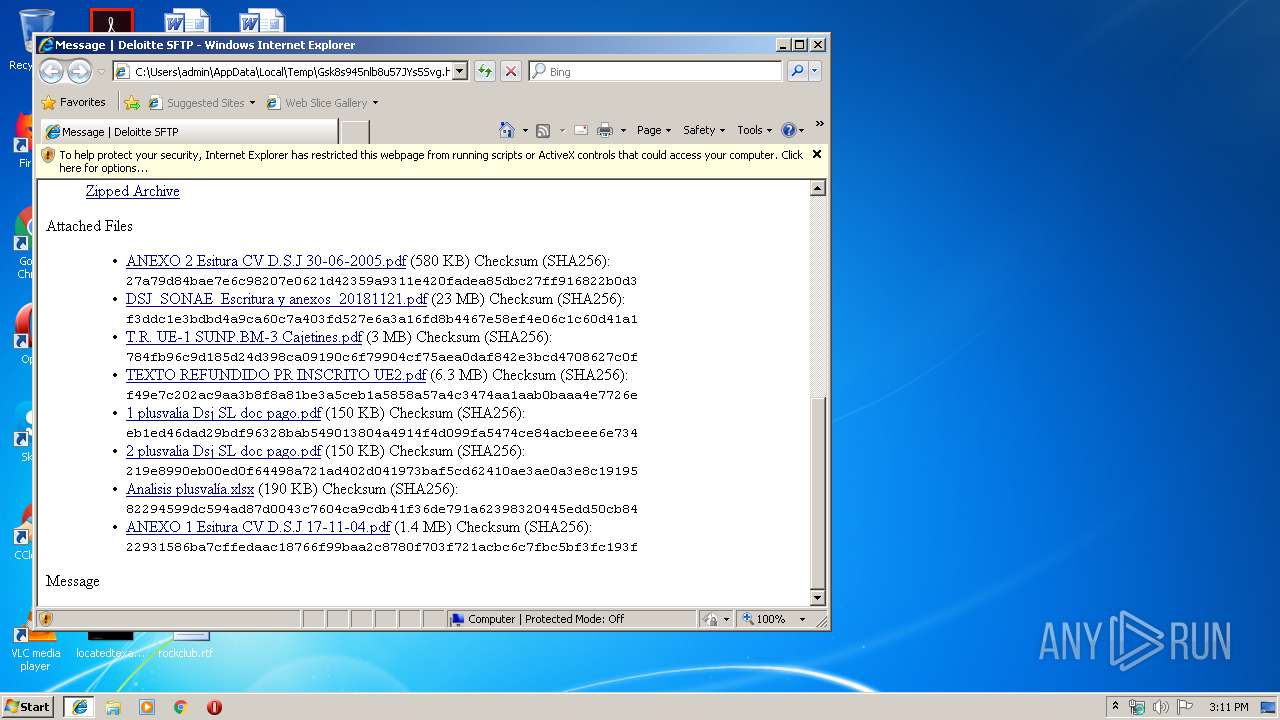The height and width of the screenshot is (720, 1280).
Task: Open the Print options dropdown arrow
Action: pyautogui.click(x=622, y=130)
